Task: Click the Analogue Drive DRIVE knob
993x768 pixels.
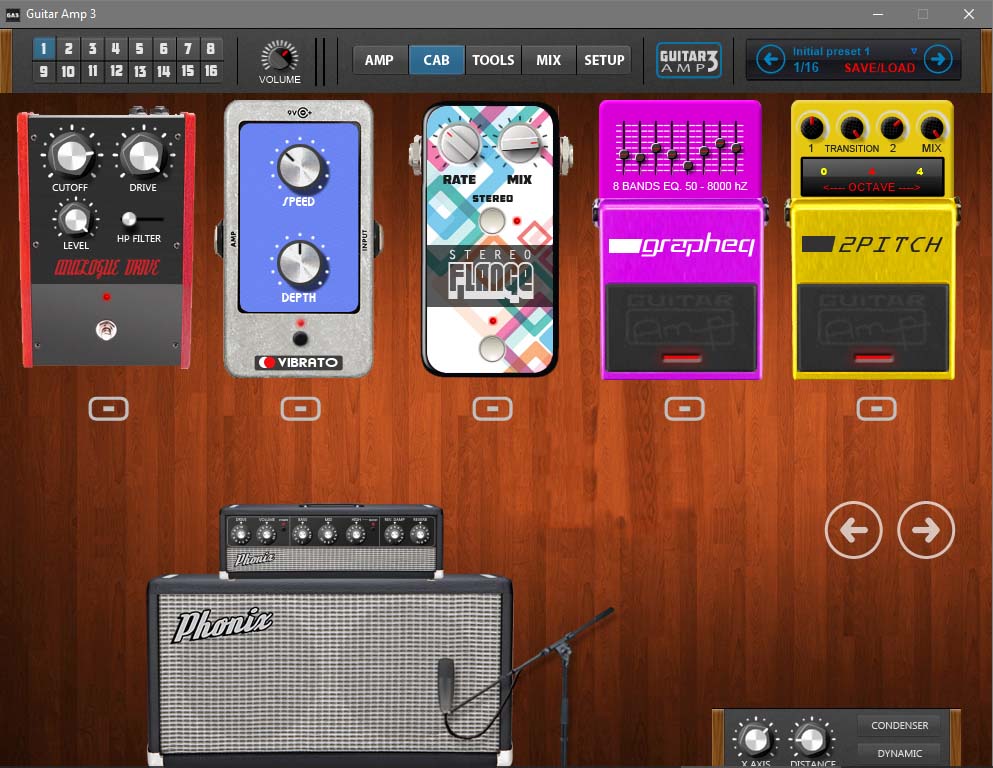Action: point(144,154)
